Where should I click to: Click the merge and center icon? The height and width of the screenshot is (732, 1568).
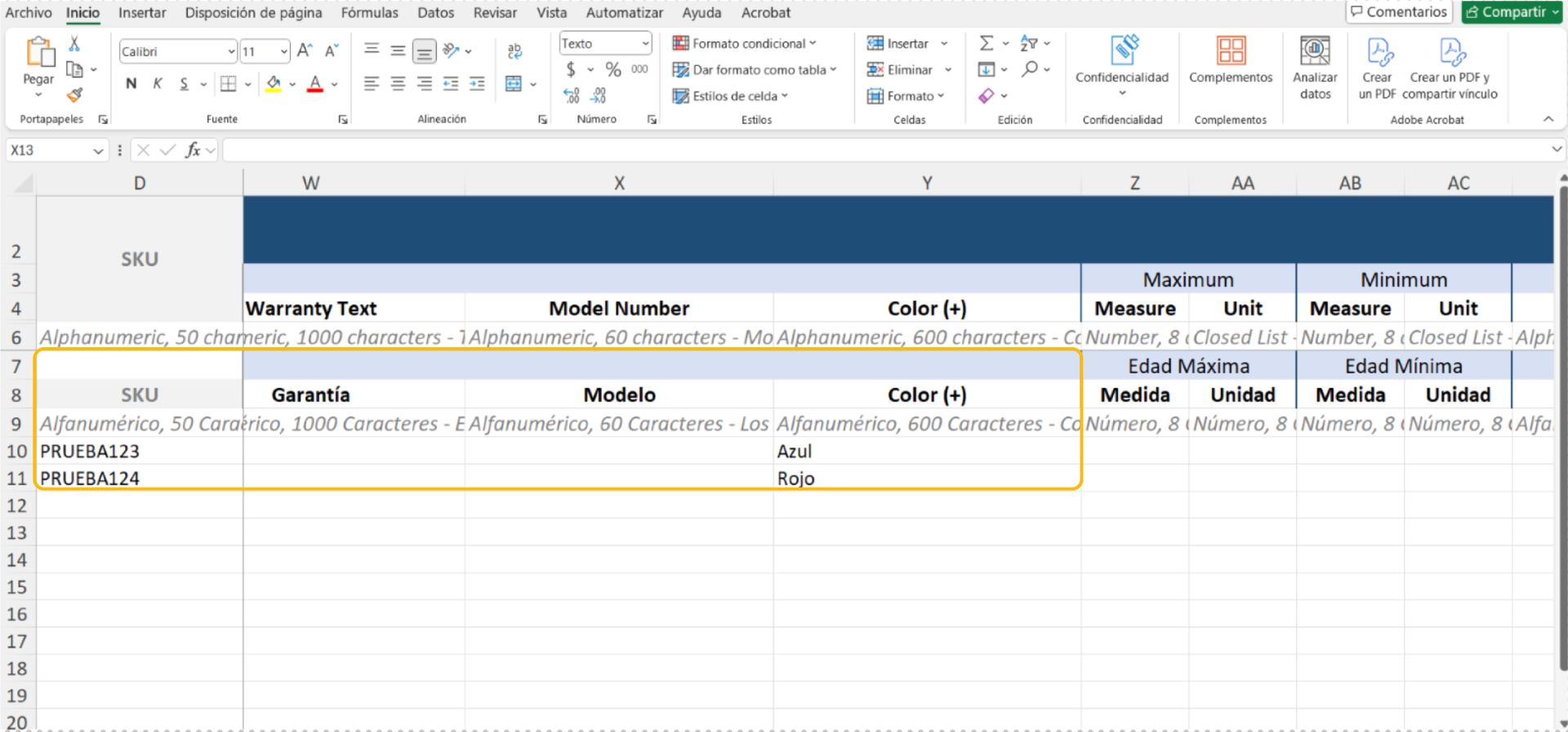point(514,83)
